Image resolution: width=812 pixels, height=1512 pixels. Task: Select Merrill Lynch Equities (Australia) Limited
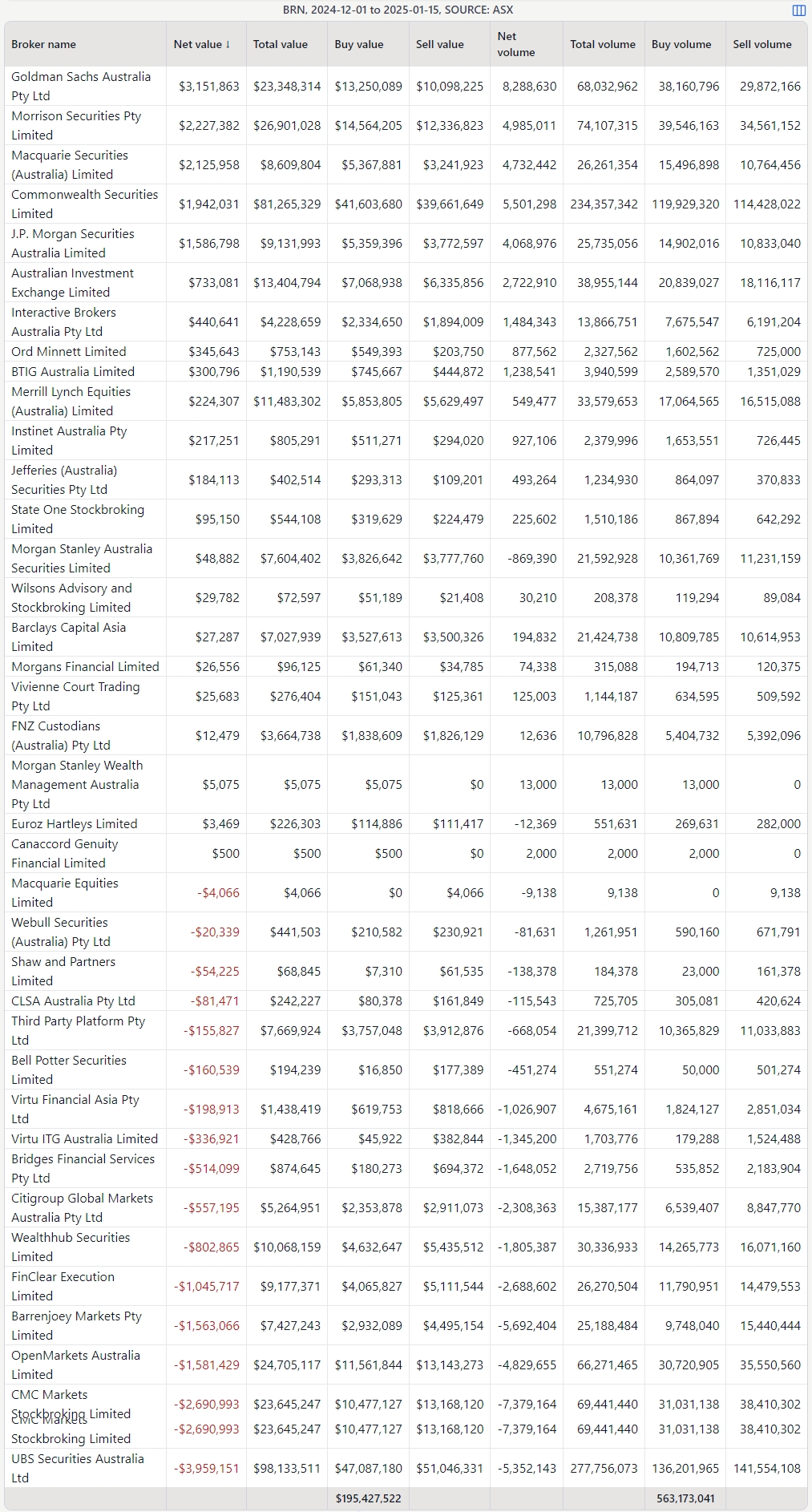tap(71, 401)
